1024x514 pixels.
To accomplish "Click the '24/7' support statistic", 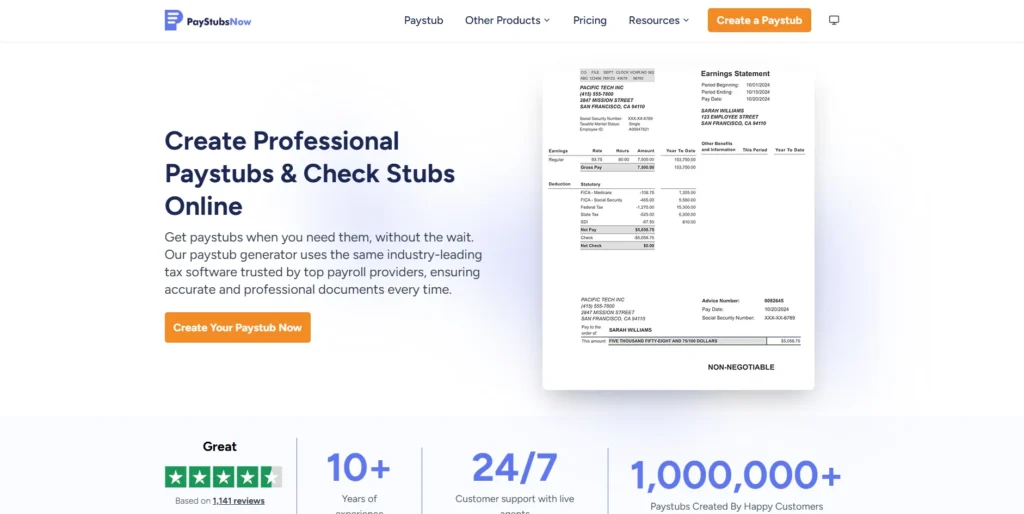I will pos(515,468).
